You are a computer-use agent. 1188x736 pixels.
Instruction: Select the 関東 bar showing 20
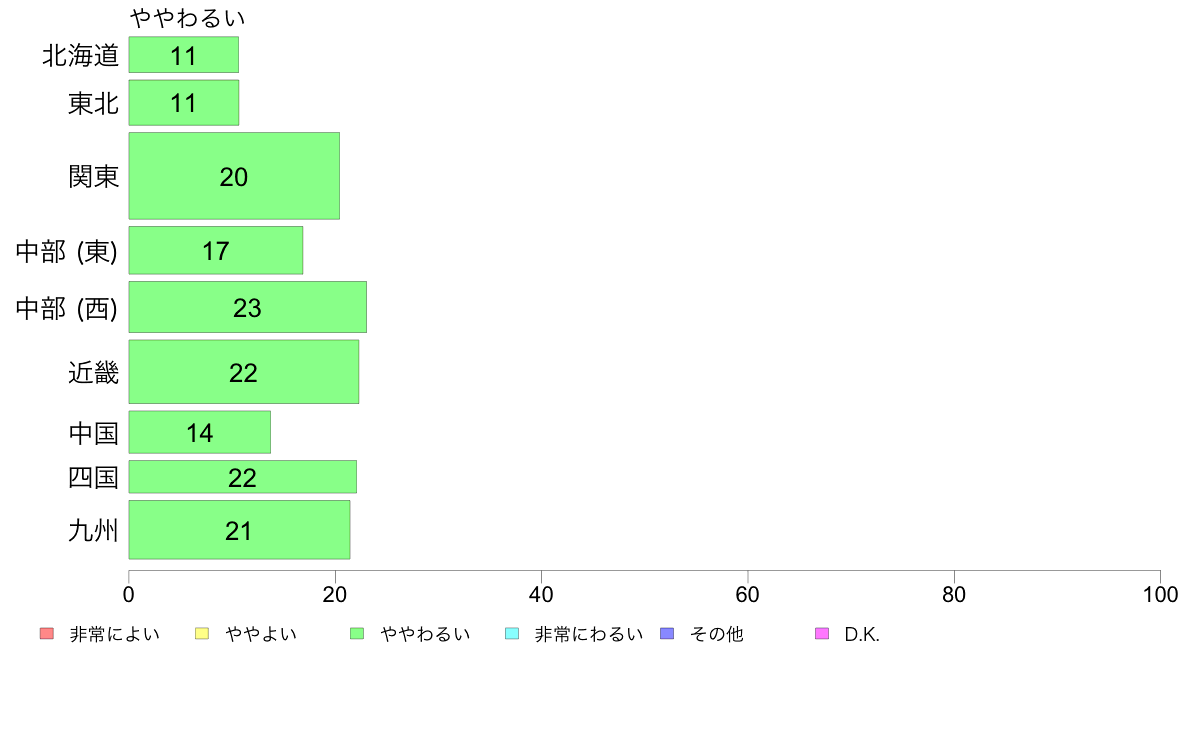(x=234, y=176)
